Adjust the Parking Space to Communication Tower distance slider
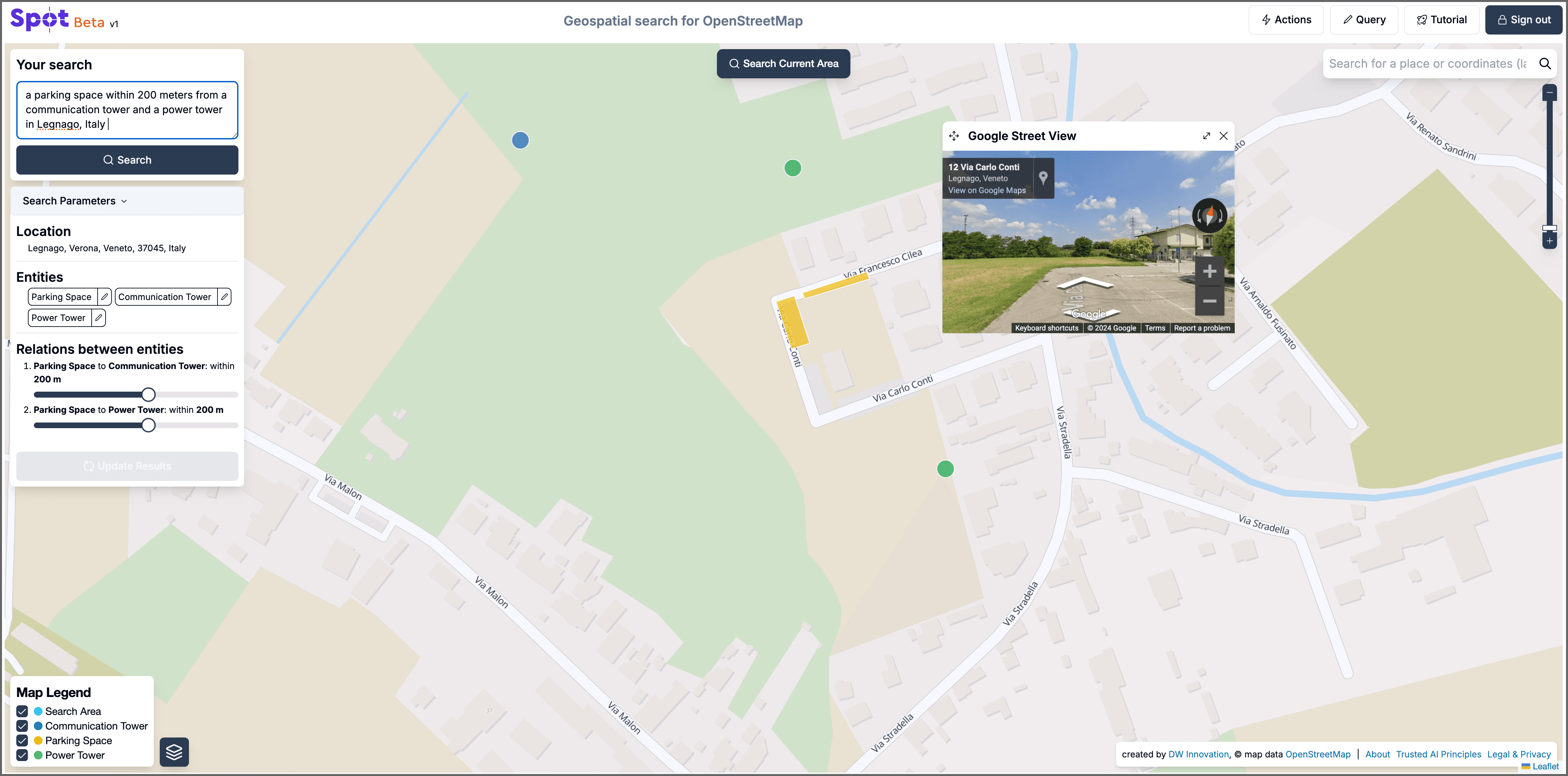The image size is (1568, 776). [x=148, y=394]
